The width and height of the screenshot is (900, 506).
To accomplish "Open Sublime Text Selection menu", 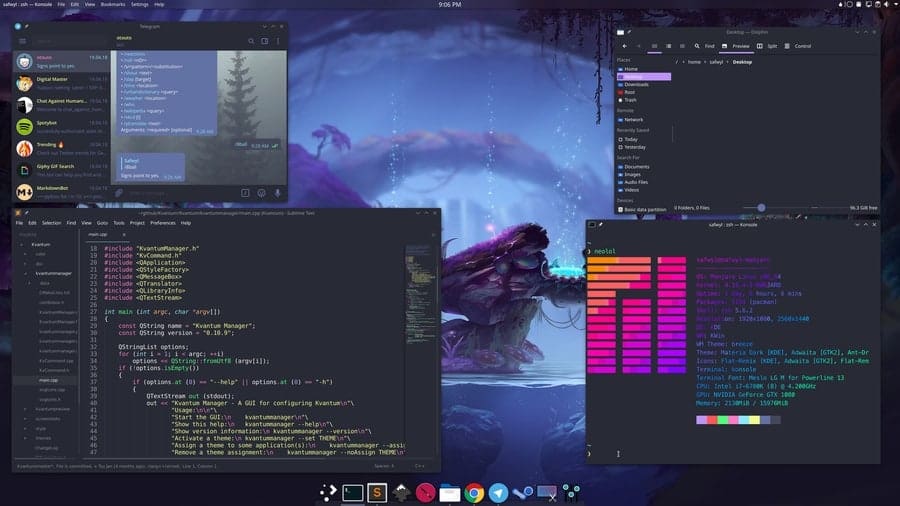I will pos(51,223).
